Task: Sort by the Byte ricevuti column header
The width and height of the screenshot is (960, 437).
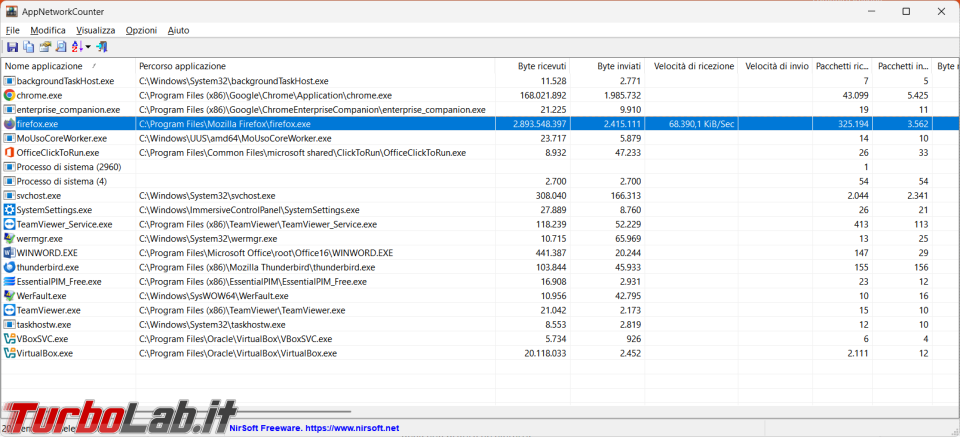Action: (533, 65)
